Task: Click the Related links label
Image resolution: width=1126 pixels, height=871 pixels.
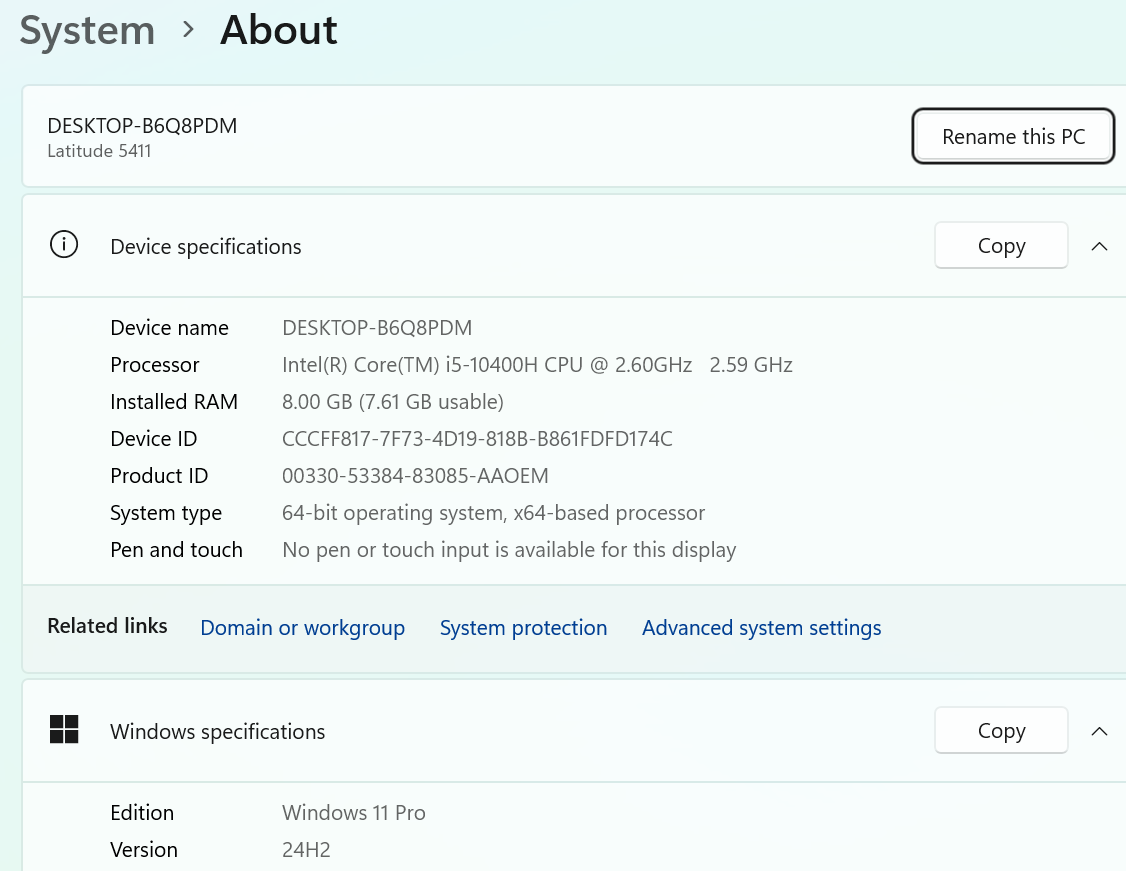Action: pyautogui.click(x=107, y=626)
